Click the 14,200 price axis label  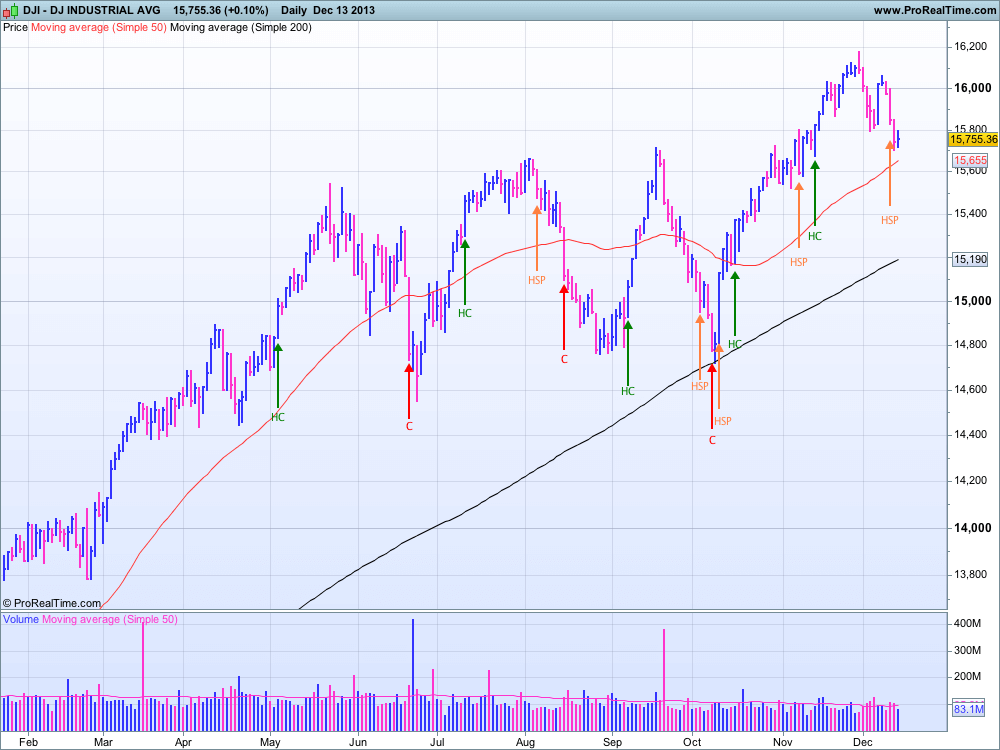click(970, 480)
